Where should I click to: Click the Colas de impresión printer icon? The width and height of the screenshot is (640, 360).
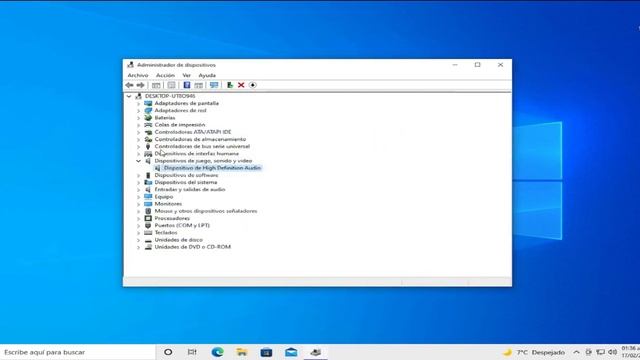[x=148, y=125]
